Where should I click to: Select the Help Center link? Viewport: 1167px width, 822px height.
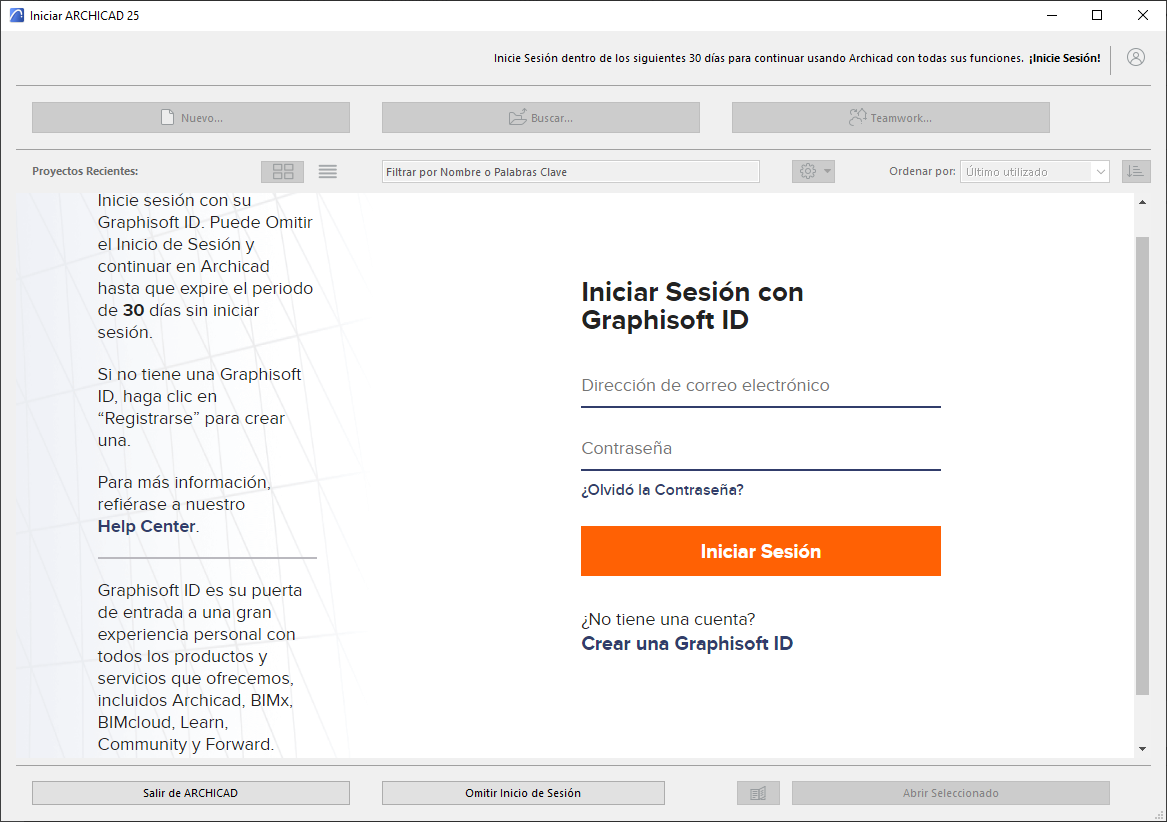146,525
